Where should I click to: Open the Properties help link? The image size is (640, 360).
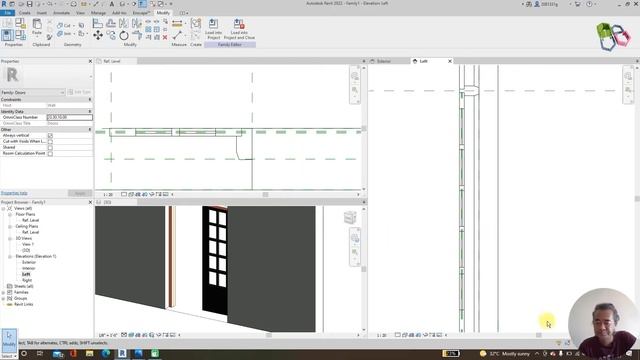point(14,193)
